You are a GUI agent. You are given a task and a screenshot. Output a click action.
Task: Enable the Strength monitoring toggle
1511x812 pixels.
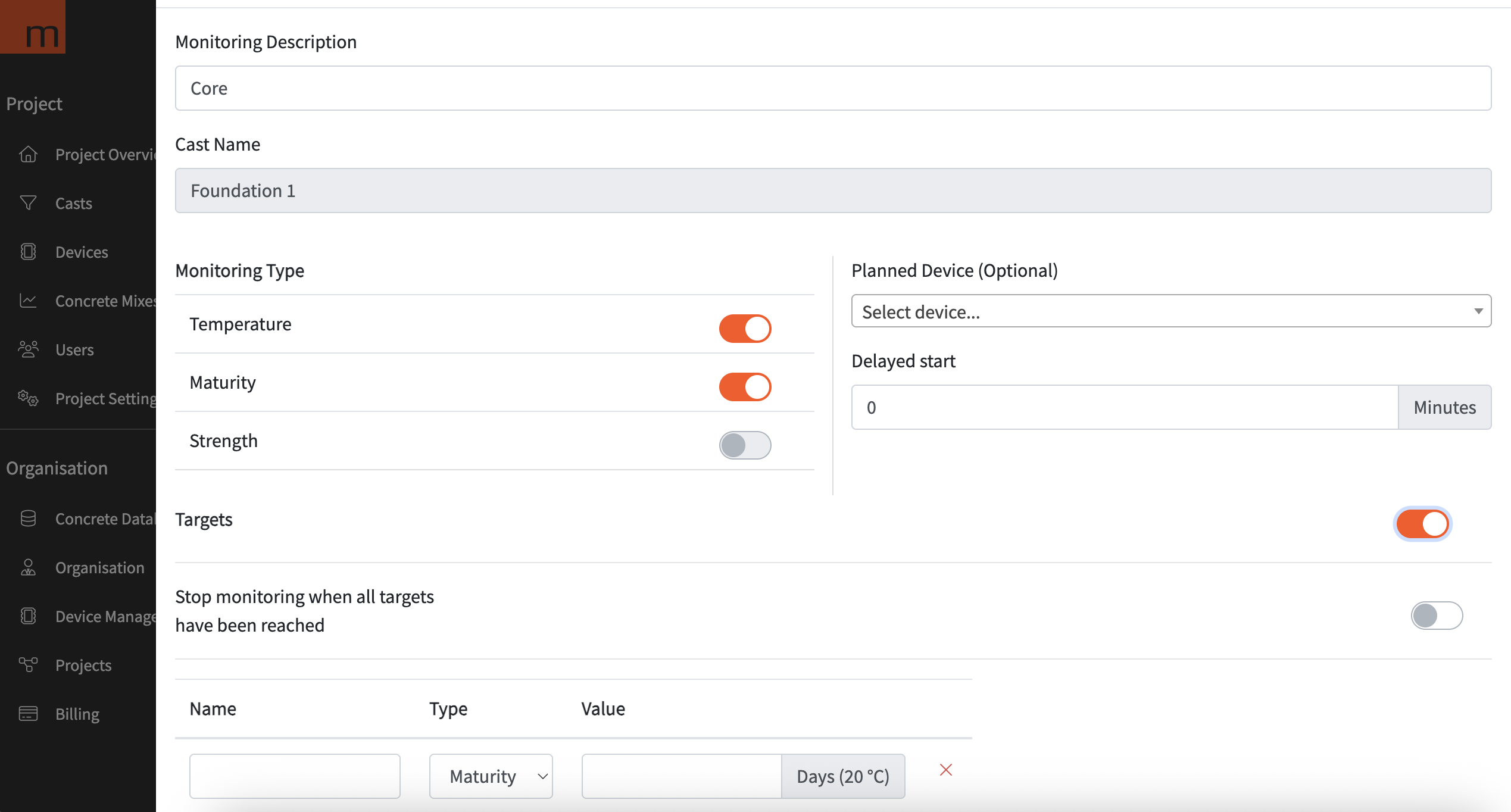[745, 445]
